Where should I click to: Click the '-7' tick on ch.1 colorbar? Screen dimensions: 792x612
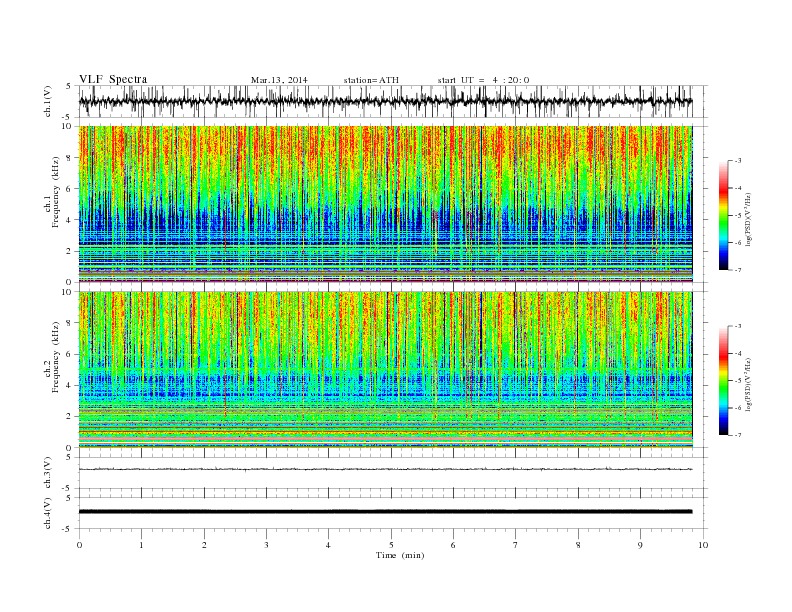point(736,270)
